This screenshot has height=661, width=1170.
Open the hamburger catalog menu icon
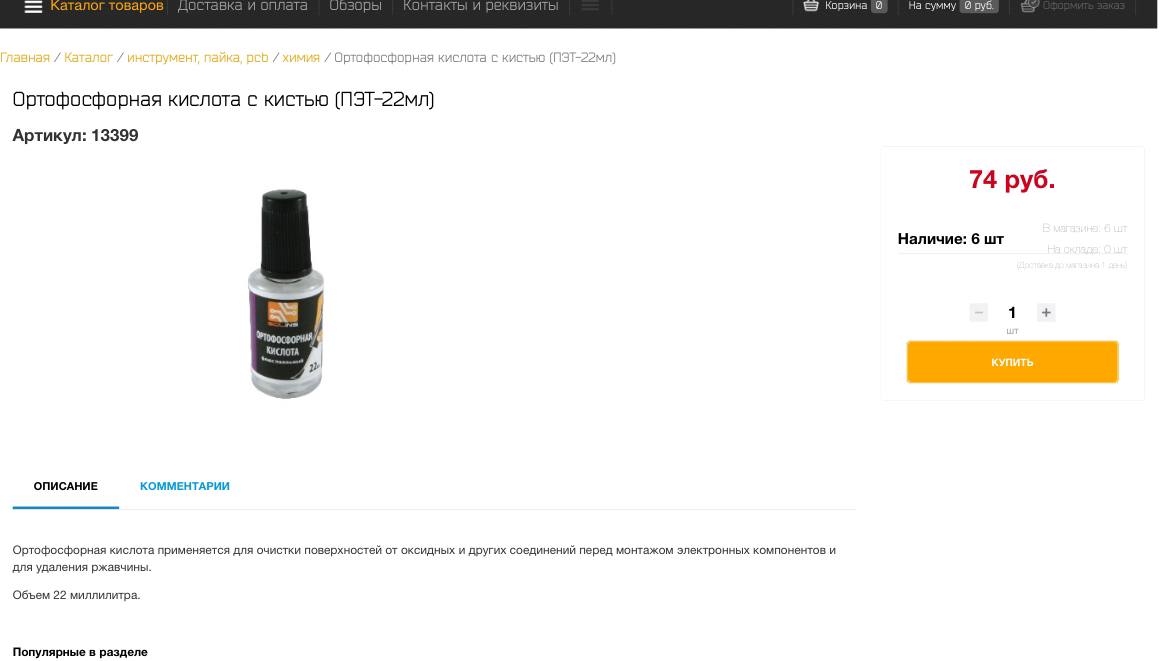coord(33,7)
